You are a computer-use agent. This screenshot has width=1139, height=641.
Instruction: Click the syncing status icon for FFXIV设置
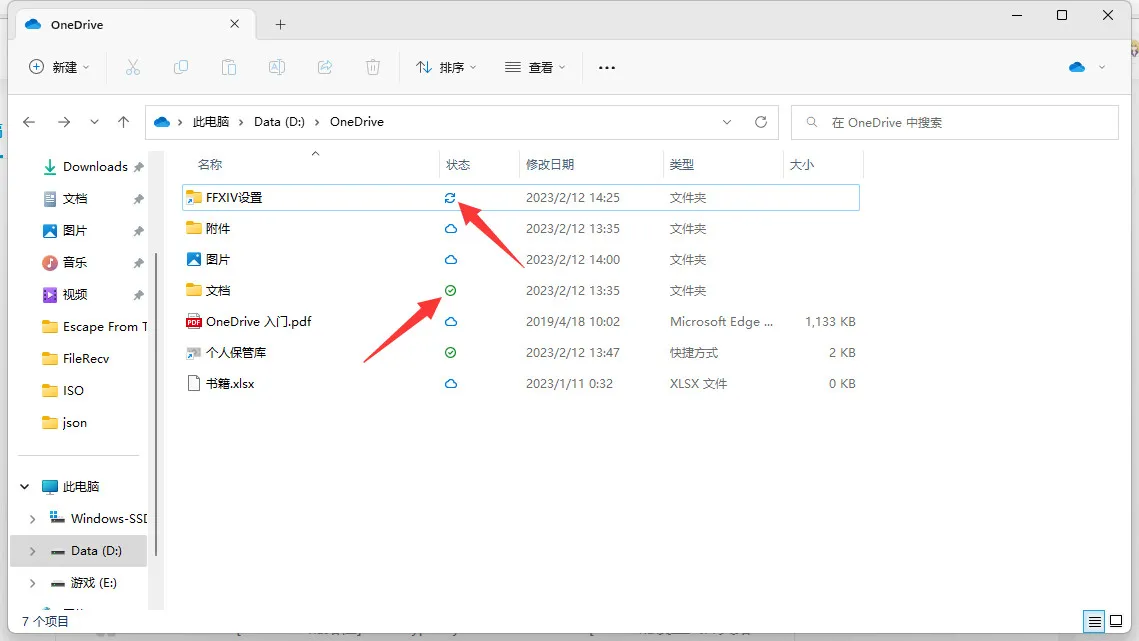point(450,198)
